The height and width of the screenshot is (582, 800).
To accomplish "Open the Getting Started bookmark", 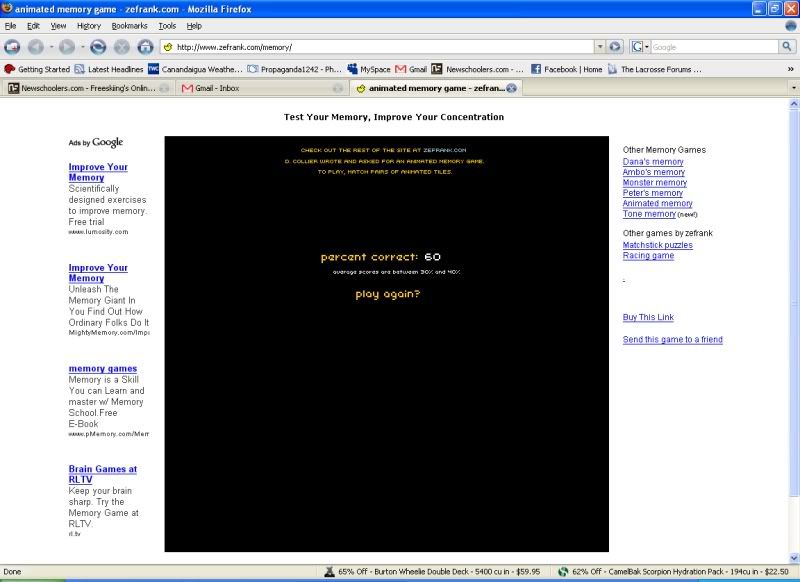I will tap(37, 69).
